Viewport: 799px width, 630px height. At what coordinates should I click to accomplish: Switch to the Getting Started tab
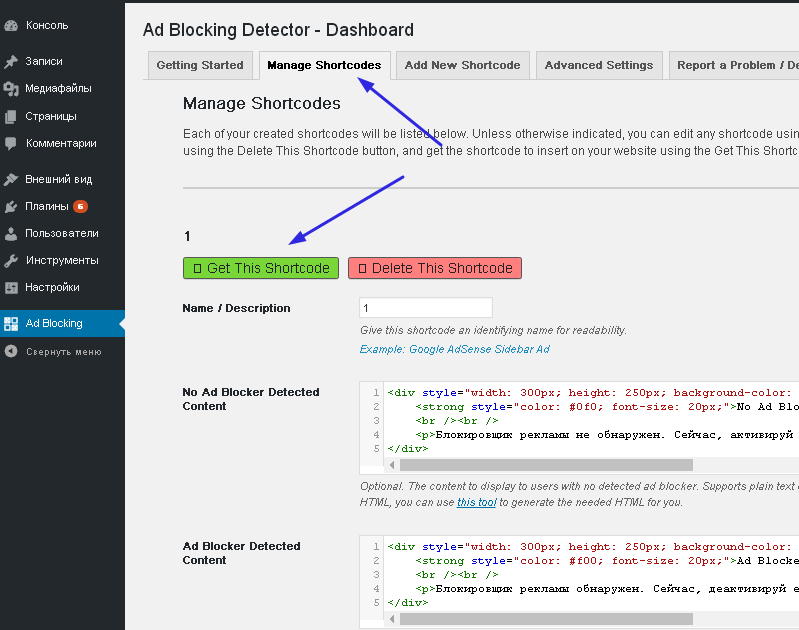point(200,65)
